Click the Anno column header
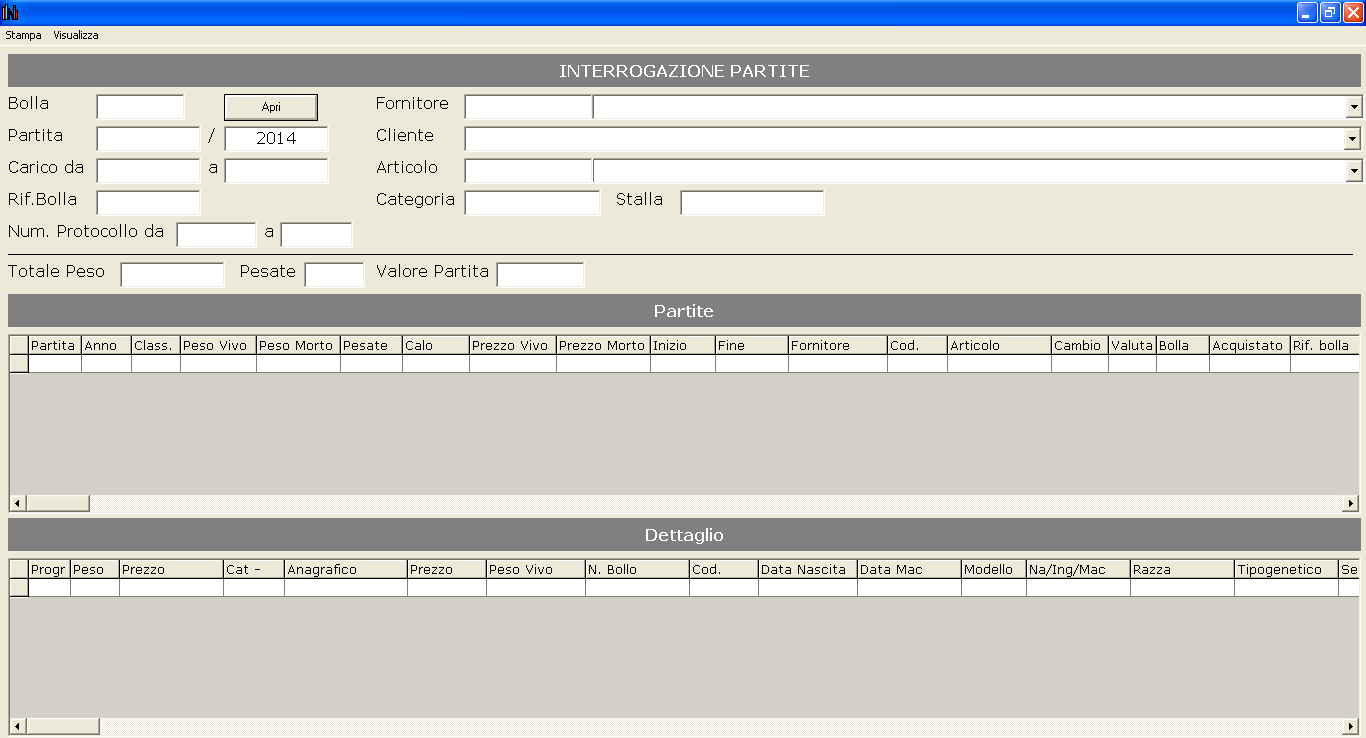Screen dimensions: 1366x738 [x=106, y=345]
